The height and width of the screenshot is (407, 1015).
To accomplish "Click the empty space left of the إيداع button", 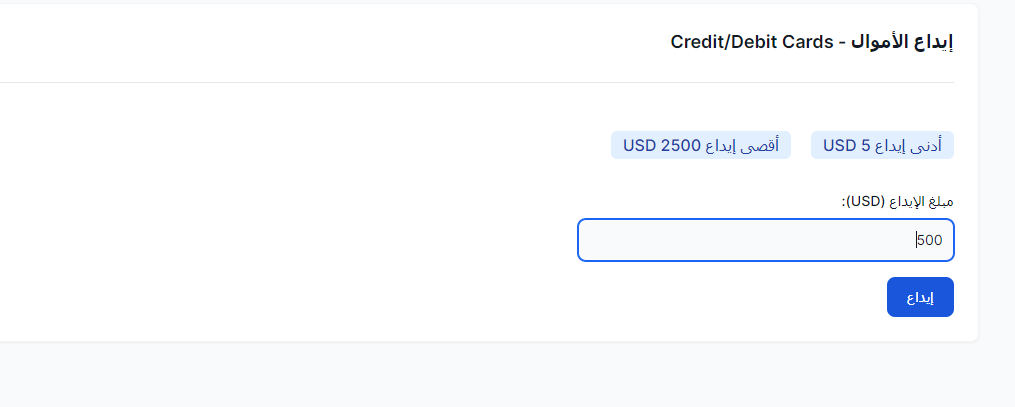I will click(500, 298).
